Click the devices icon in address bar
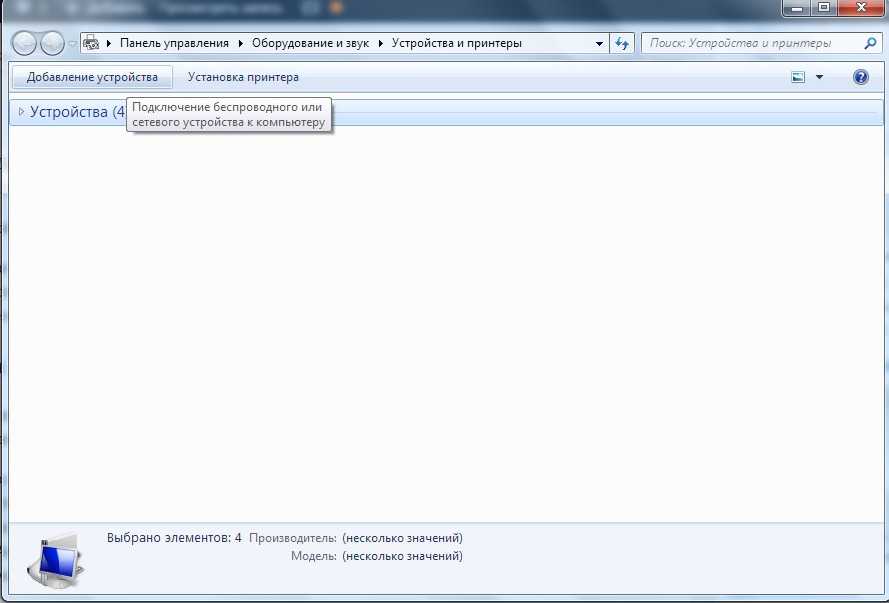889x603 pixels. click(91, 43)
